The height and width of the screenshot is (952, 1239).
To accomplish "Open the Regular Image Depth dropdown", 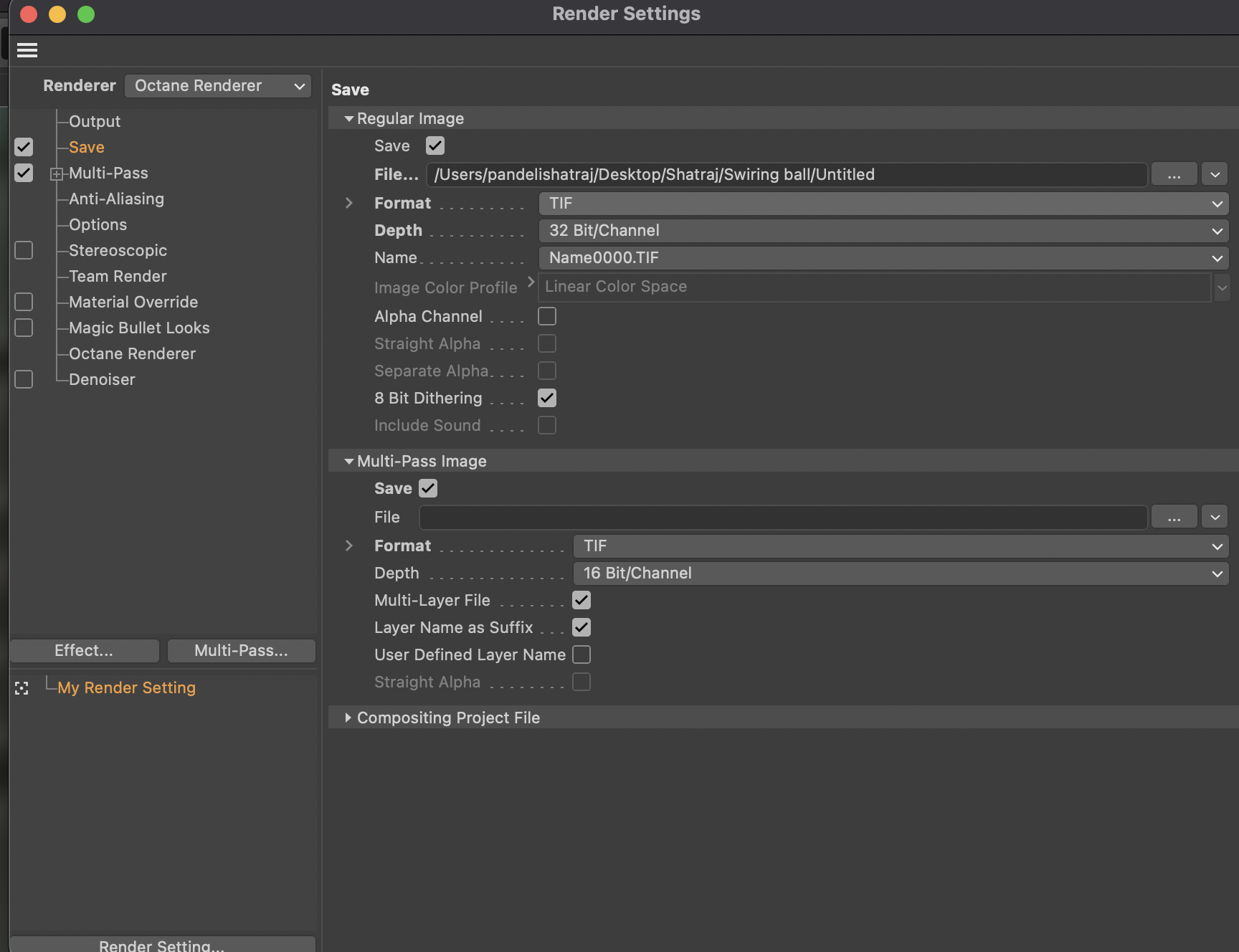I will click(883, 231).
